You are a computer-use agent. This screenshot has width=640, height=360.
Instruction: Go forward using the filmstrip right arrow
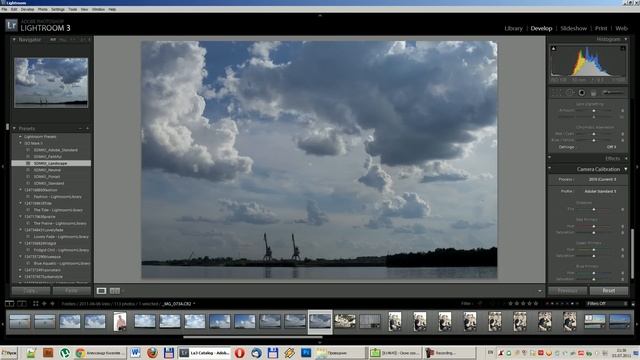click(x=52, y=303)
